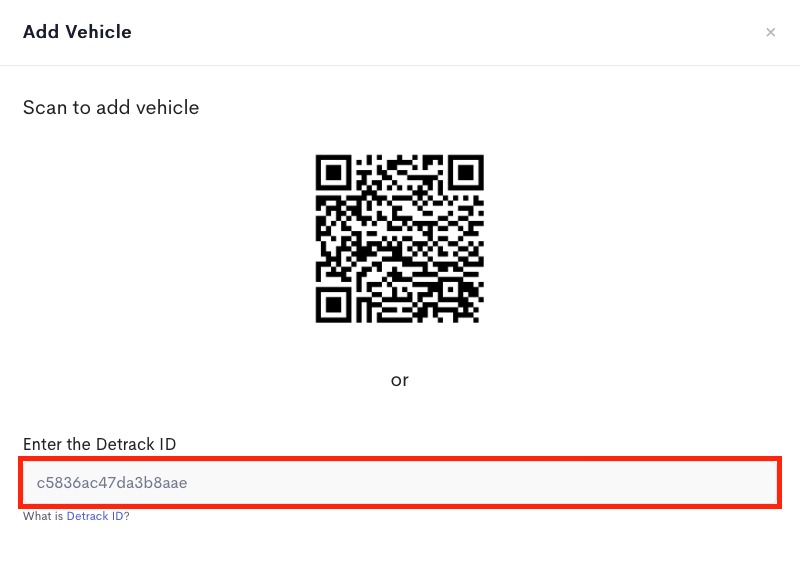Click the word 'Vehicle' in the header

(x=98, y=32)
